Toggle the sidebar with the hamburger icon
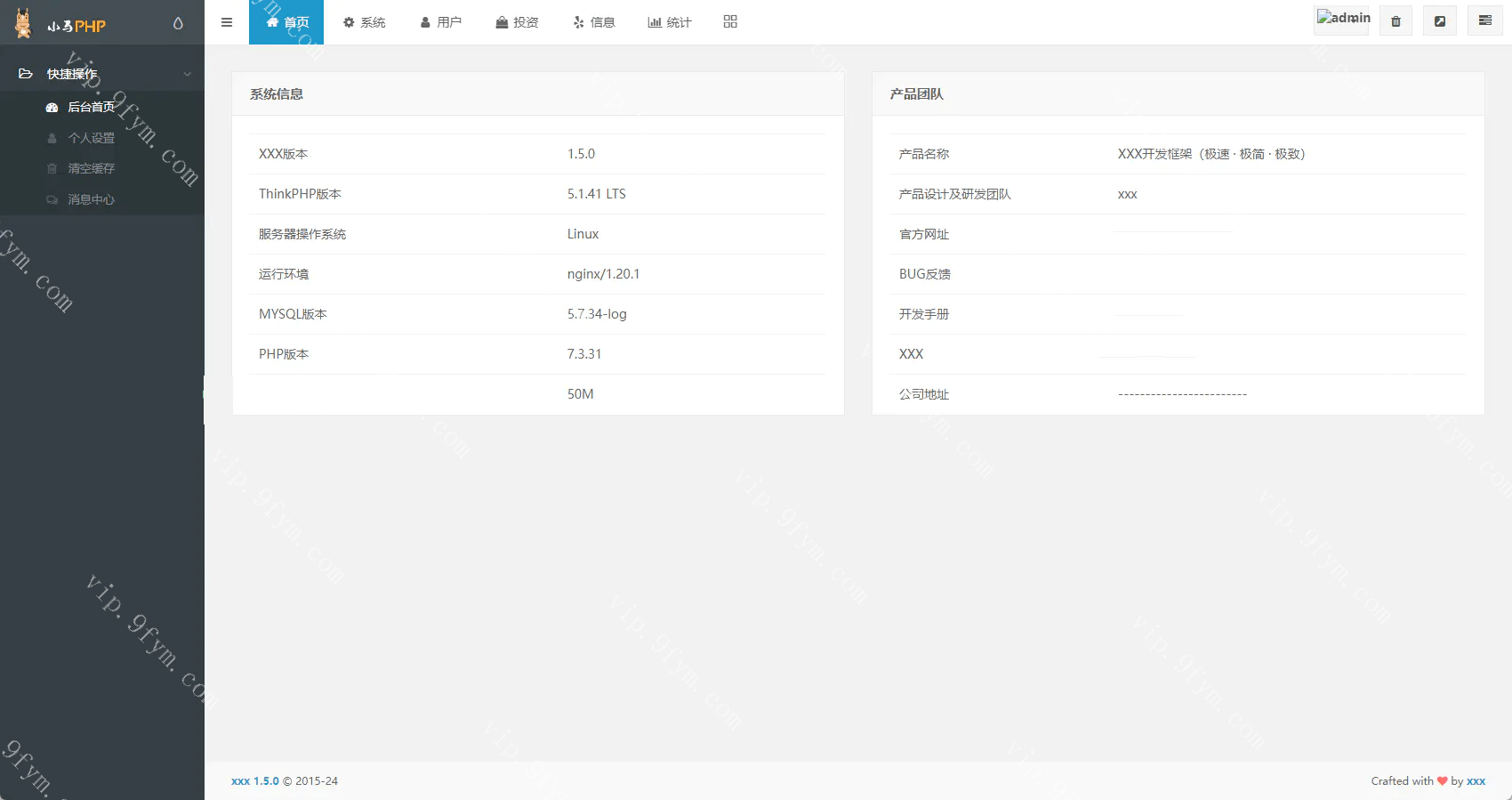This screenshot has width=1512, height=800. [227, 22]
